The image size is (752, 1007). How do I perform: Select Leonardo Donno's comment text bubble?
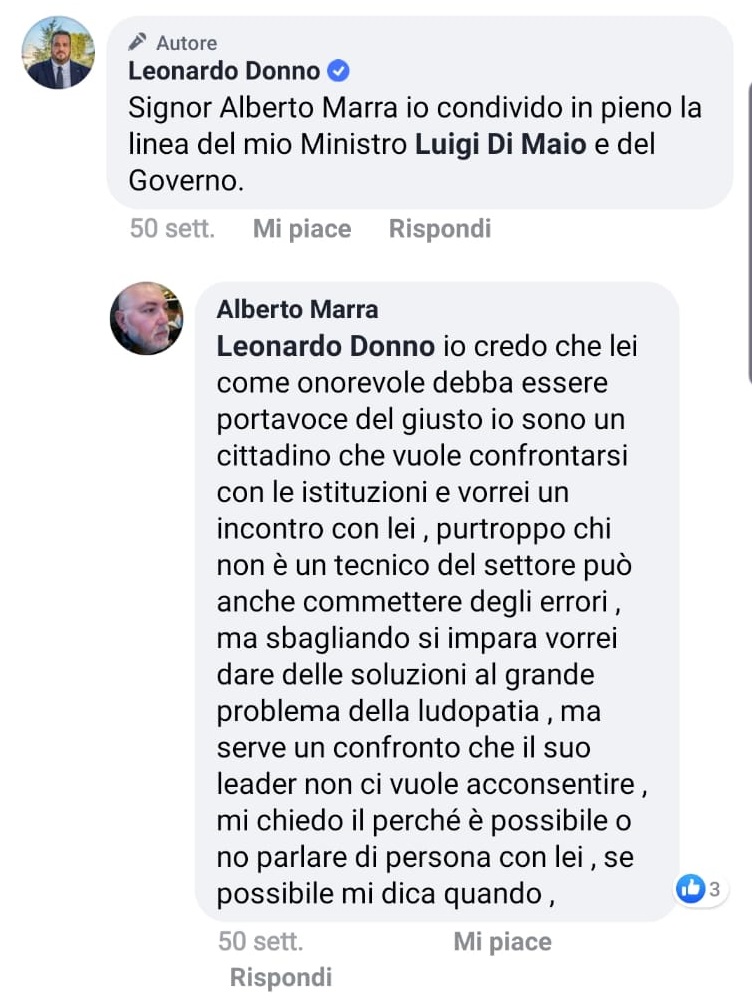click(420, 113)
